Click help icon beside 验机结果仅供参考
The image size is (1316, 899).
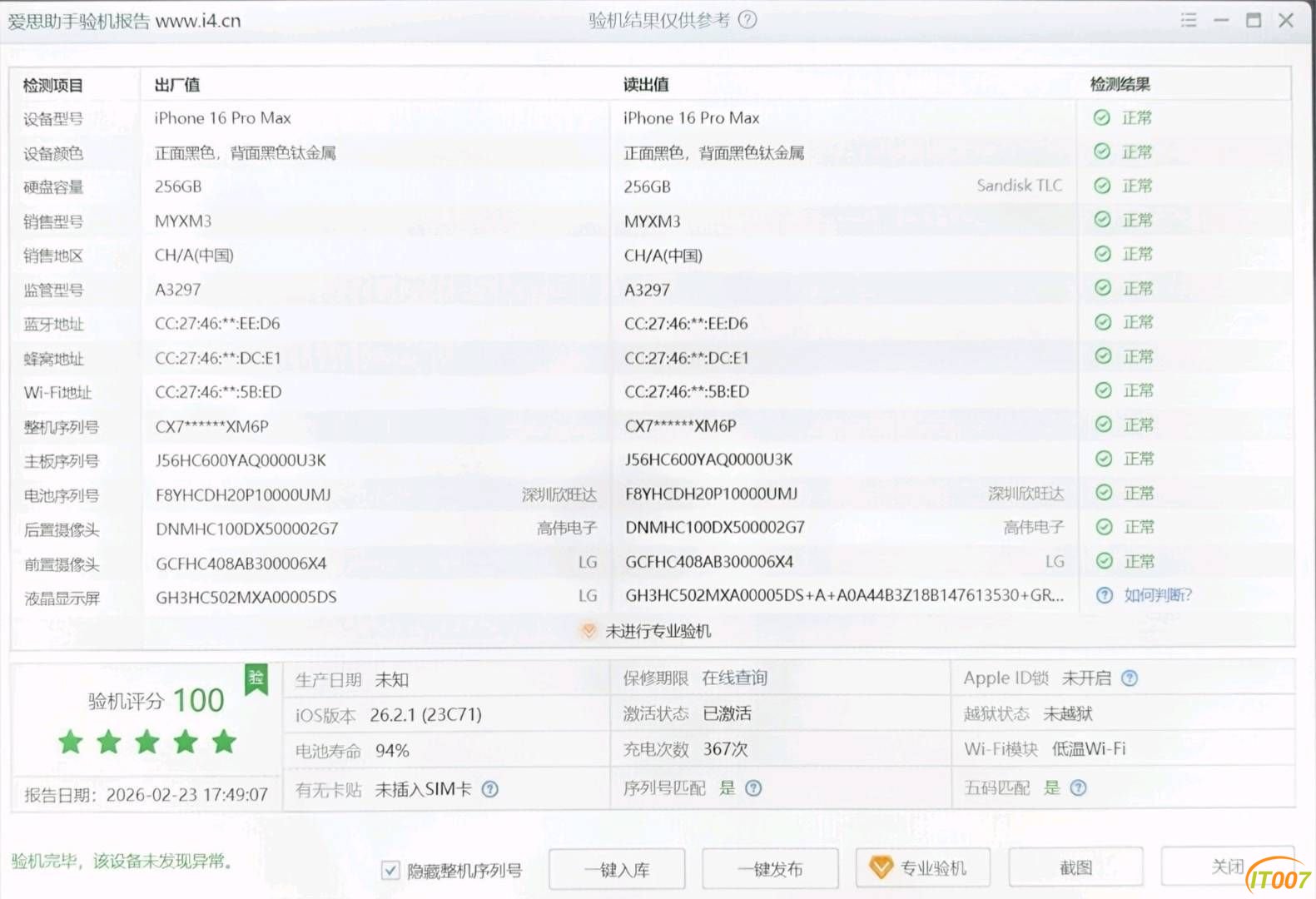pos(747,20)
